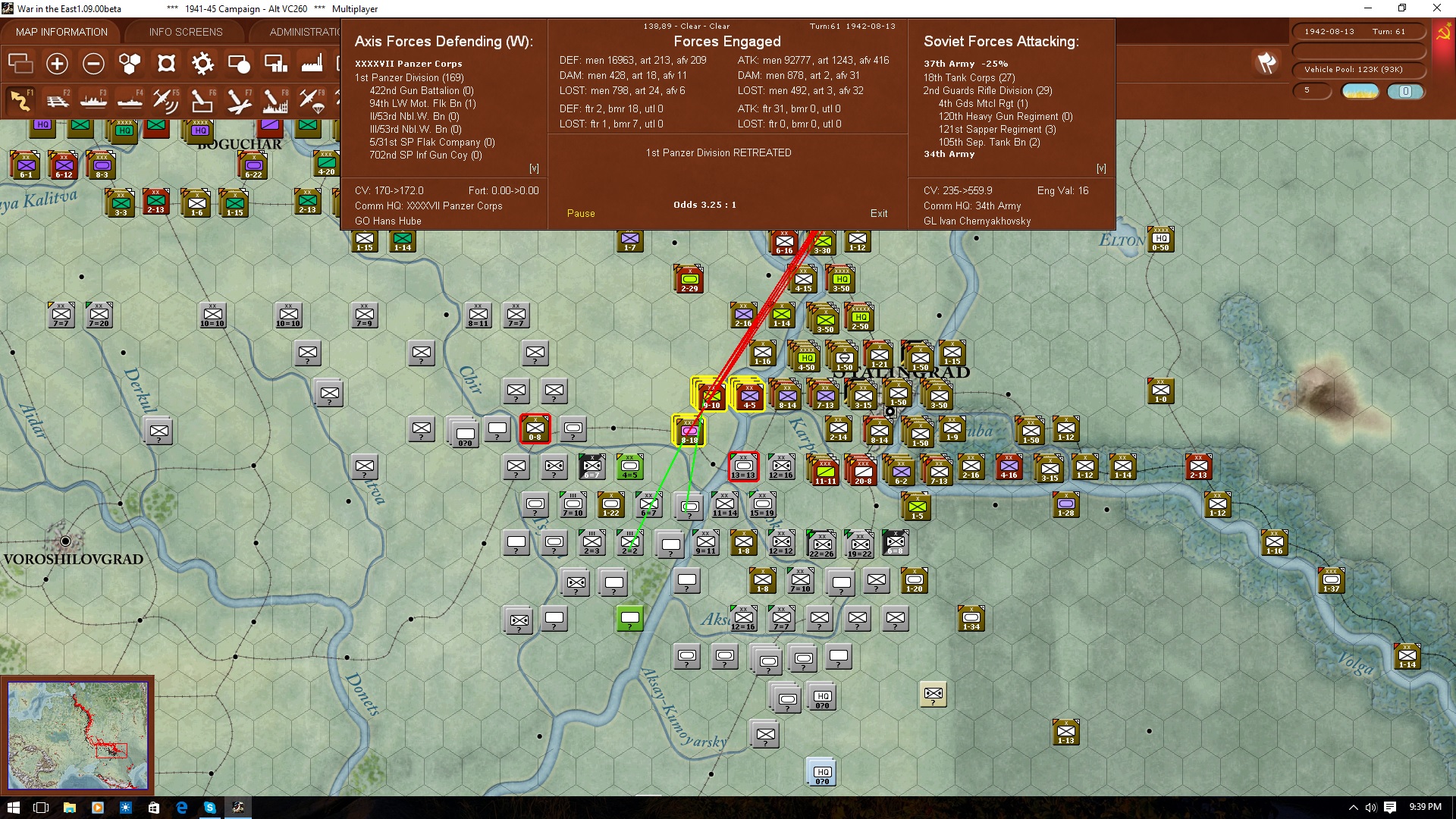Select the red 2-29 Soviet unit

click(x=689, y=279)
